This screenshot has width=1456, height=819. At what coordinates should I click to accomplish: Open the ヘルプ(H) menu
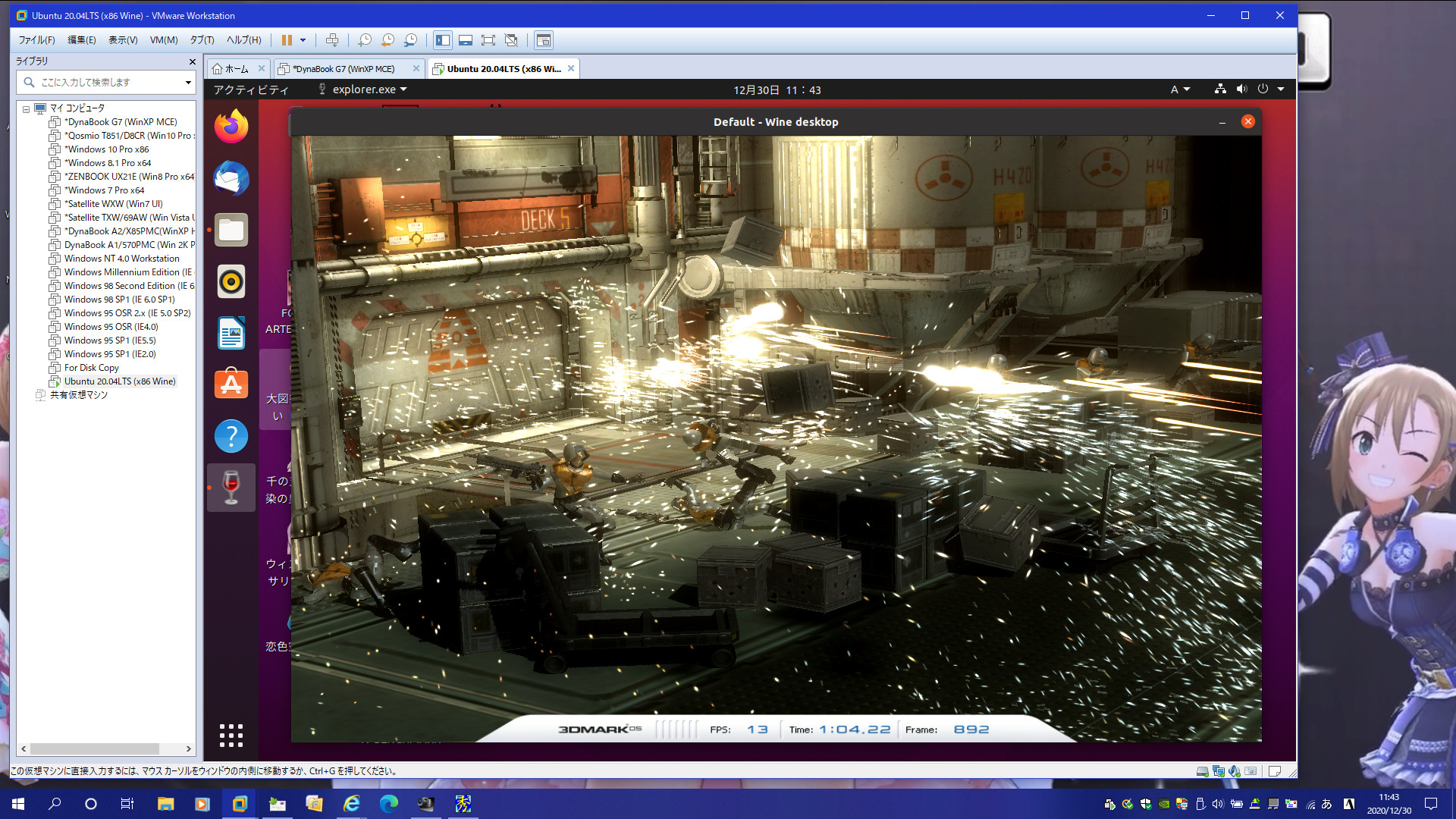pyautogui.click(x=243, y=40)
